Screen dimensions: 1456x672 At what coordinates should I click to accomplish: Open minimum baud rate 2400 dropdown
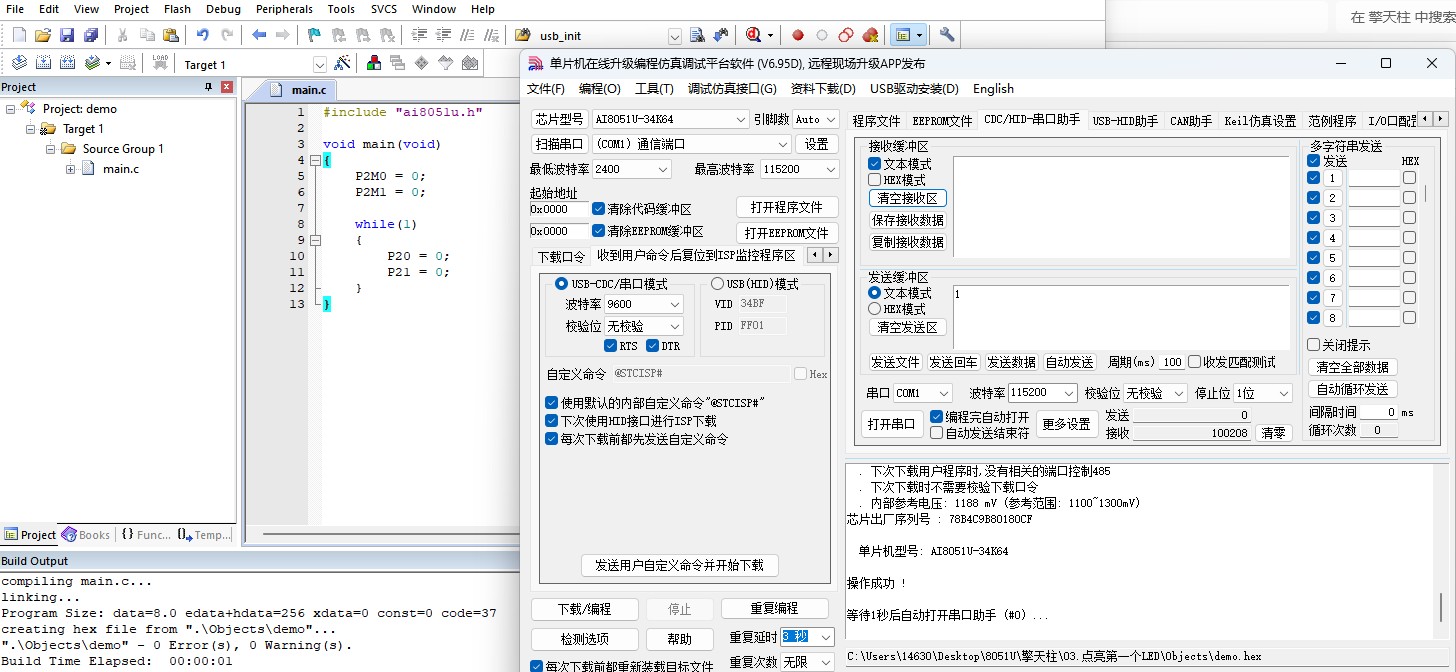click(x=662, y=169)
